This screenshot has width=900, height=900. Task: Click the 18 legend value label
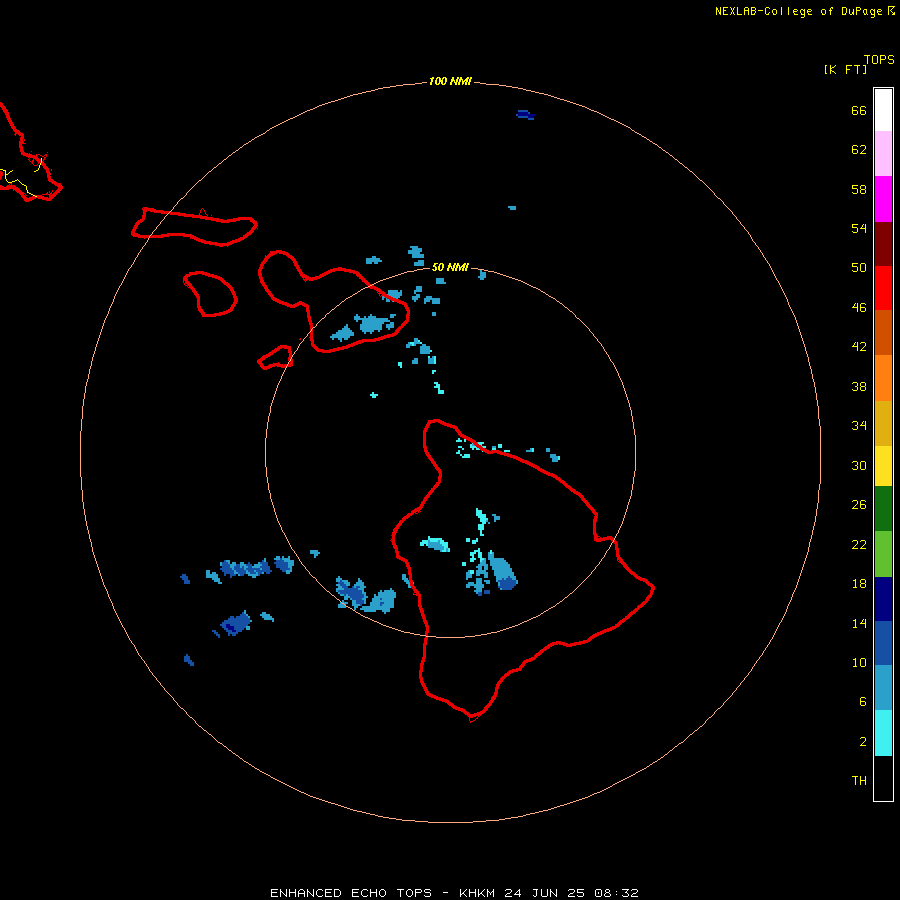tap(859, 584)
